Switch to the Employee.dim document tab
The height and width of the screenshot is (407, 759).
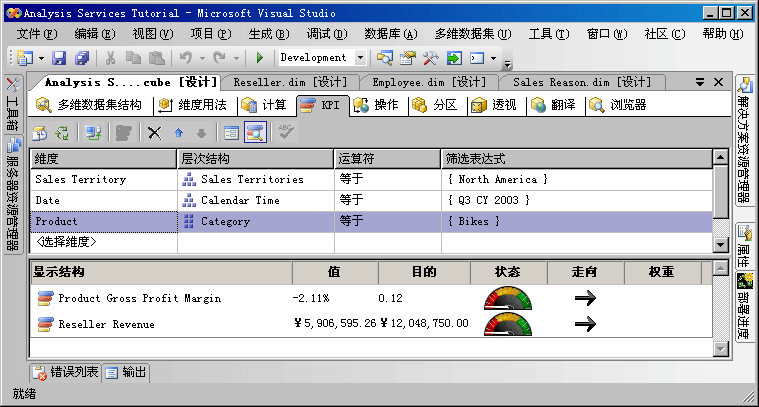click(428, 82)
